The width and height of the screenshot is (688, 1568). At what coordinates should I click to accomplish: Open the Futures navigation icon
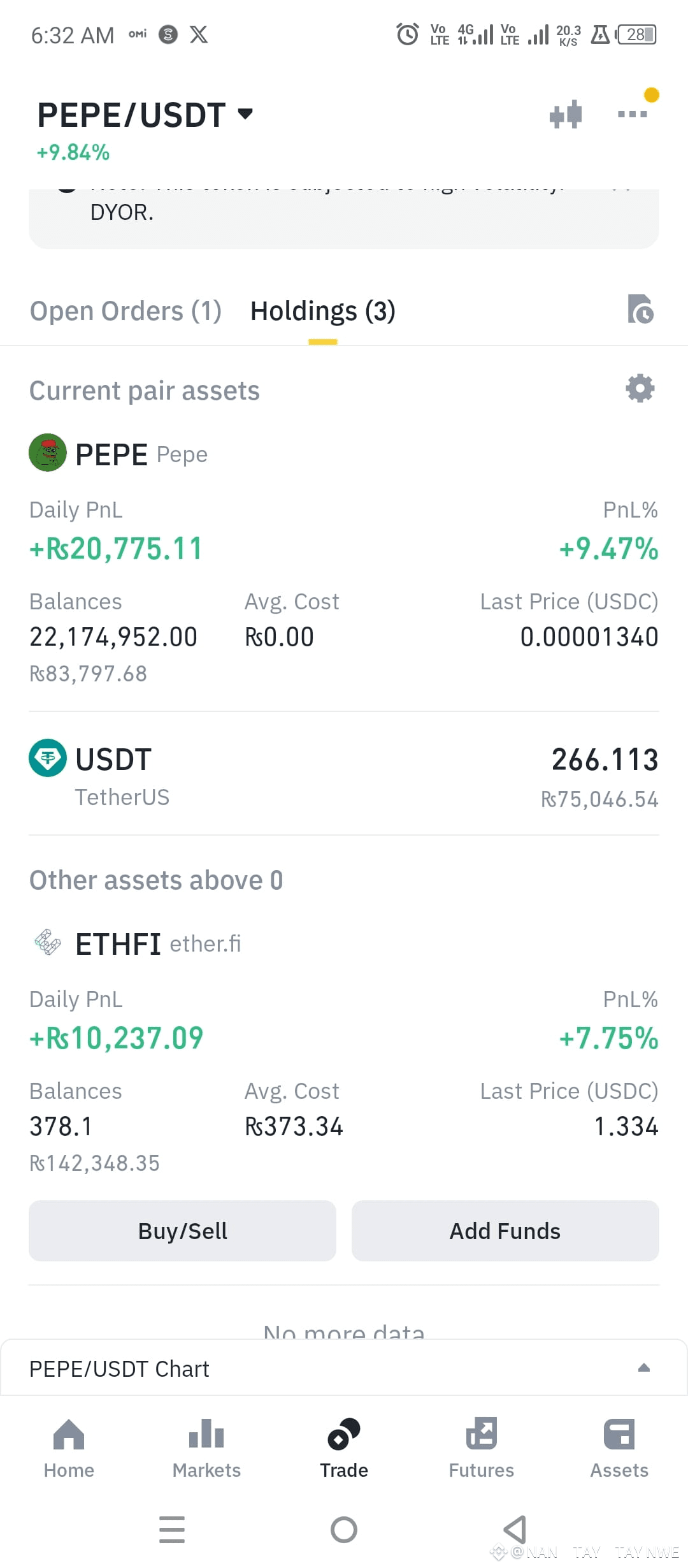click(x=482, y=1434)
